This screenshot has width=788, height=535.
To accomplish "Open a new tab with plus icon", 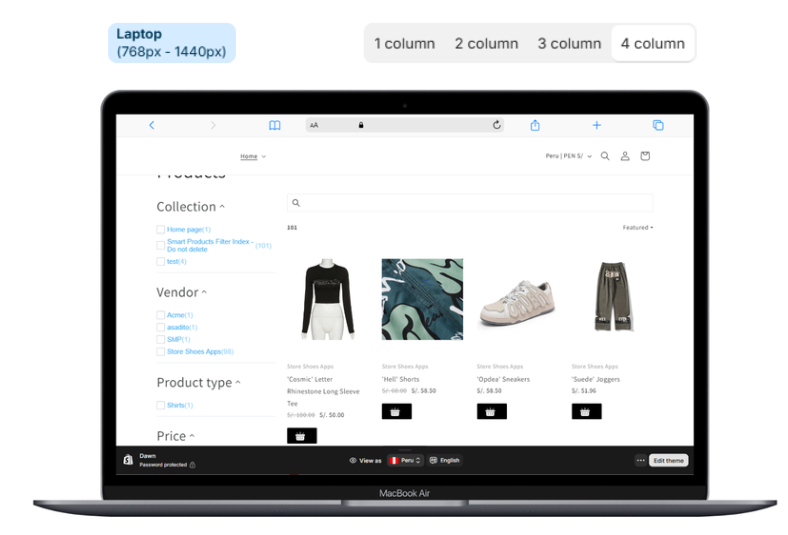I will pos(596,125).
